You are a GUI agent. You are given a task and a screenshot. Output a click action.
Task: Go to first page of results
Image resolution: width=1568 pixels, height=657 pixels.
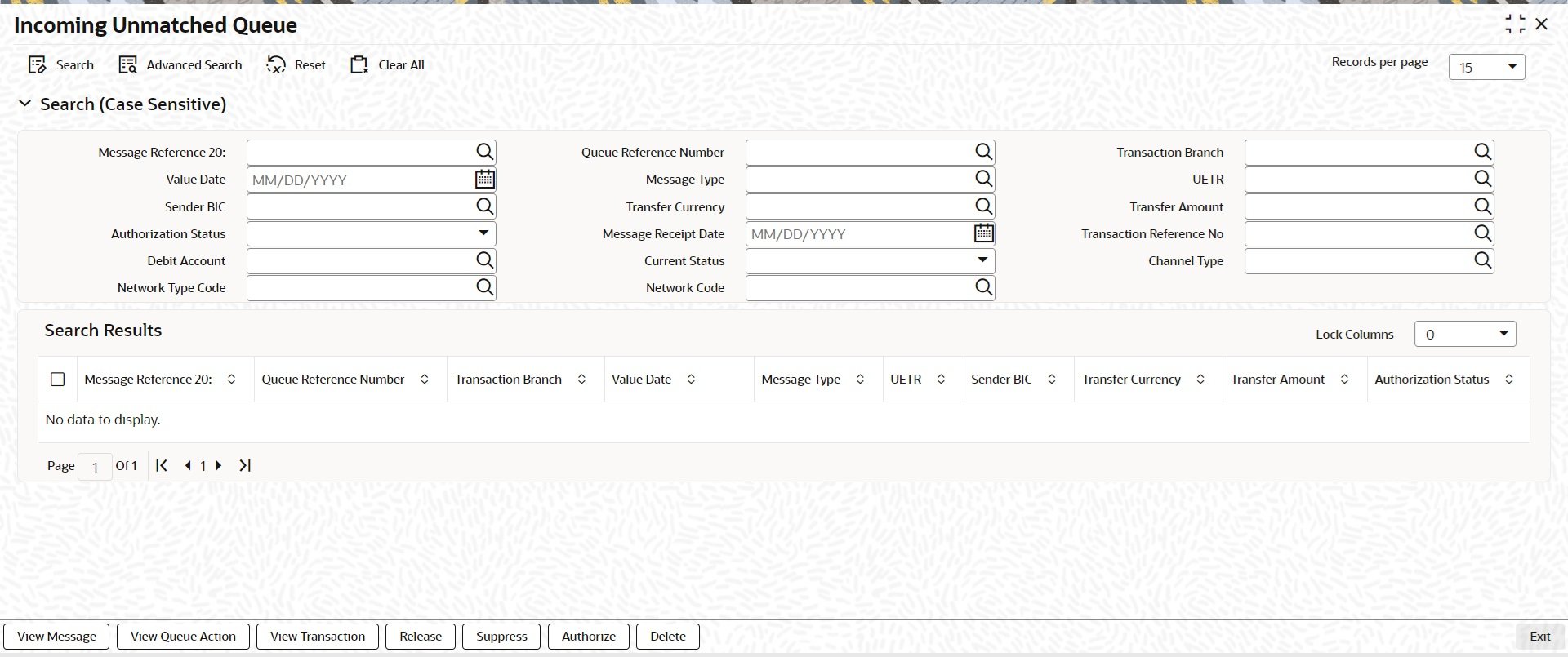(162, 465)
